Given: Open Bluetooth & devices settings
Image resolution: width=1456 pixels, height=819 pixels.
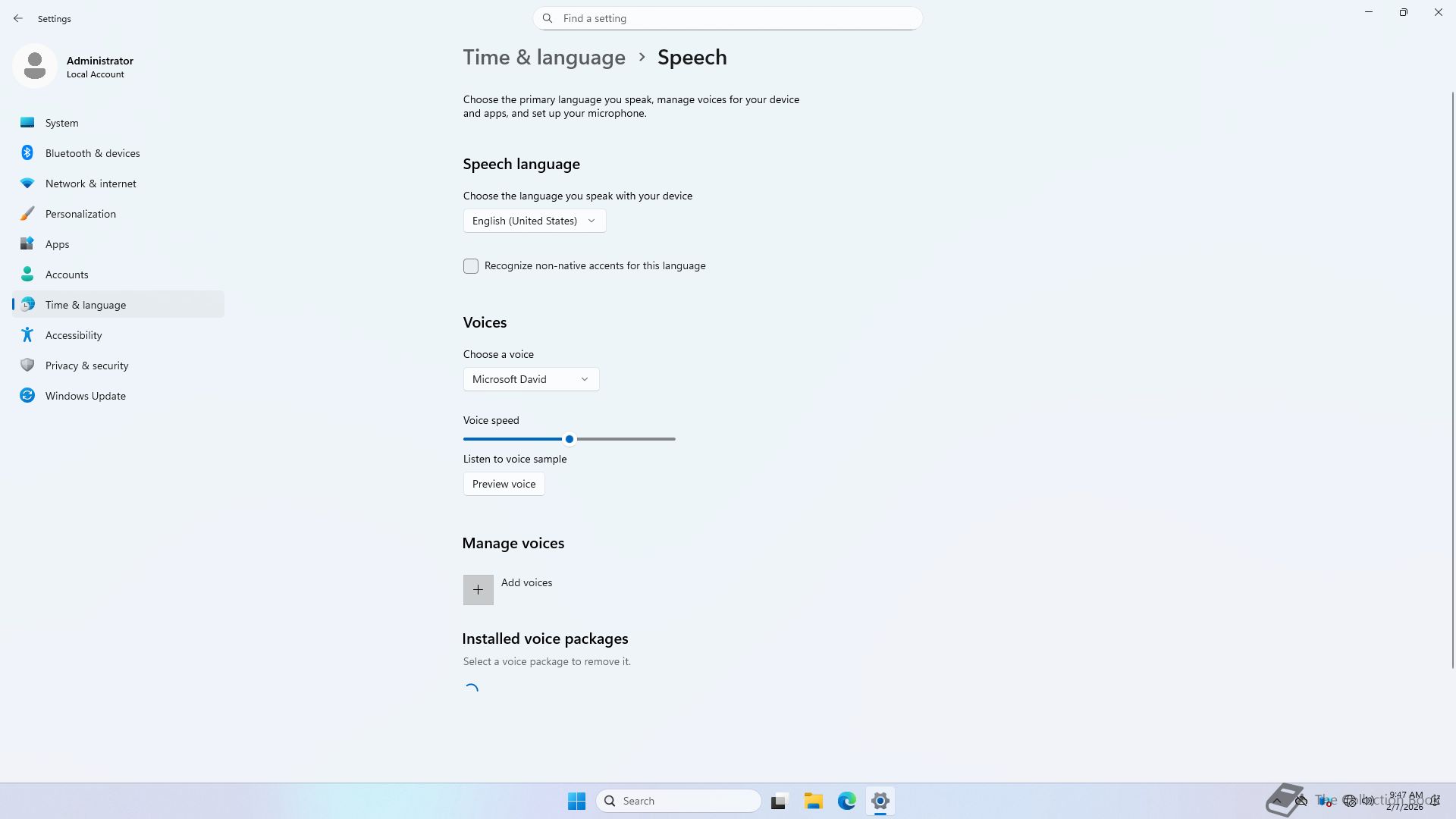Looking at the screenshot, I should [93, 153].
